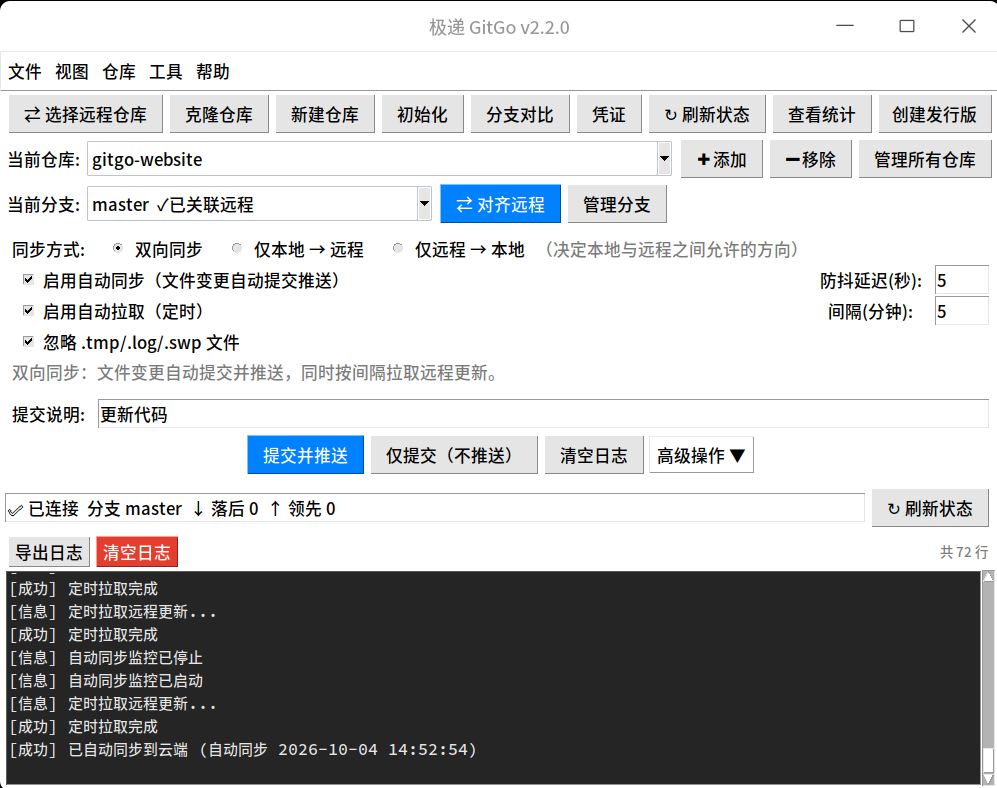This screenshot has width=997, height=788.
Task: Click the 共 72 行 line count label
Action: [x=964, y=552]
